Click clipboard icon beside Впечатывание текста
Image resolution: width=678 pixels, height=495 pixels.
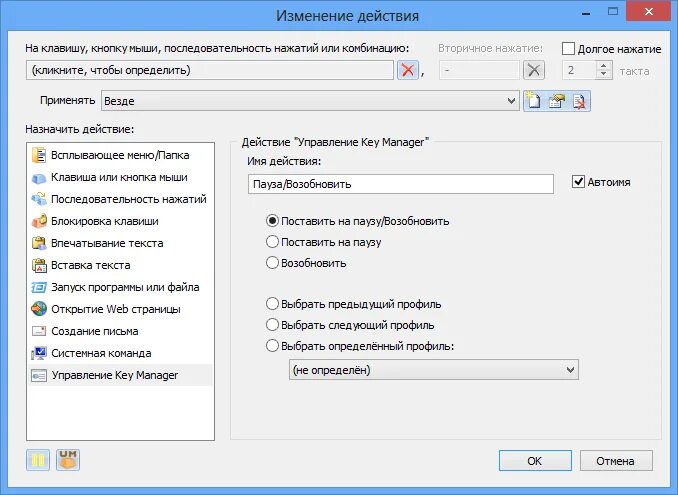click(x=39, y=243)
